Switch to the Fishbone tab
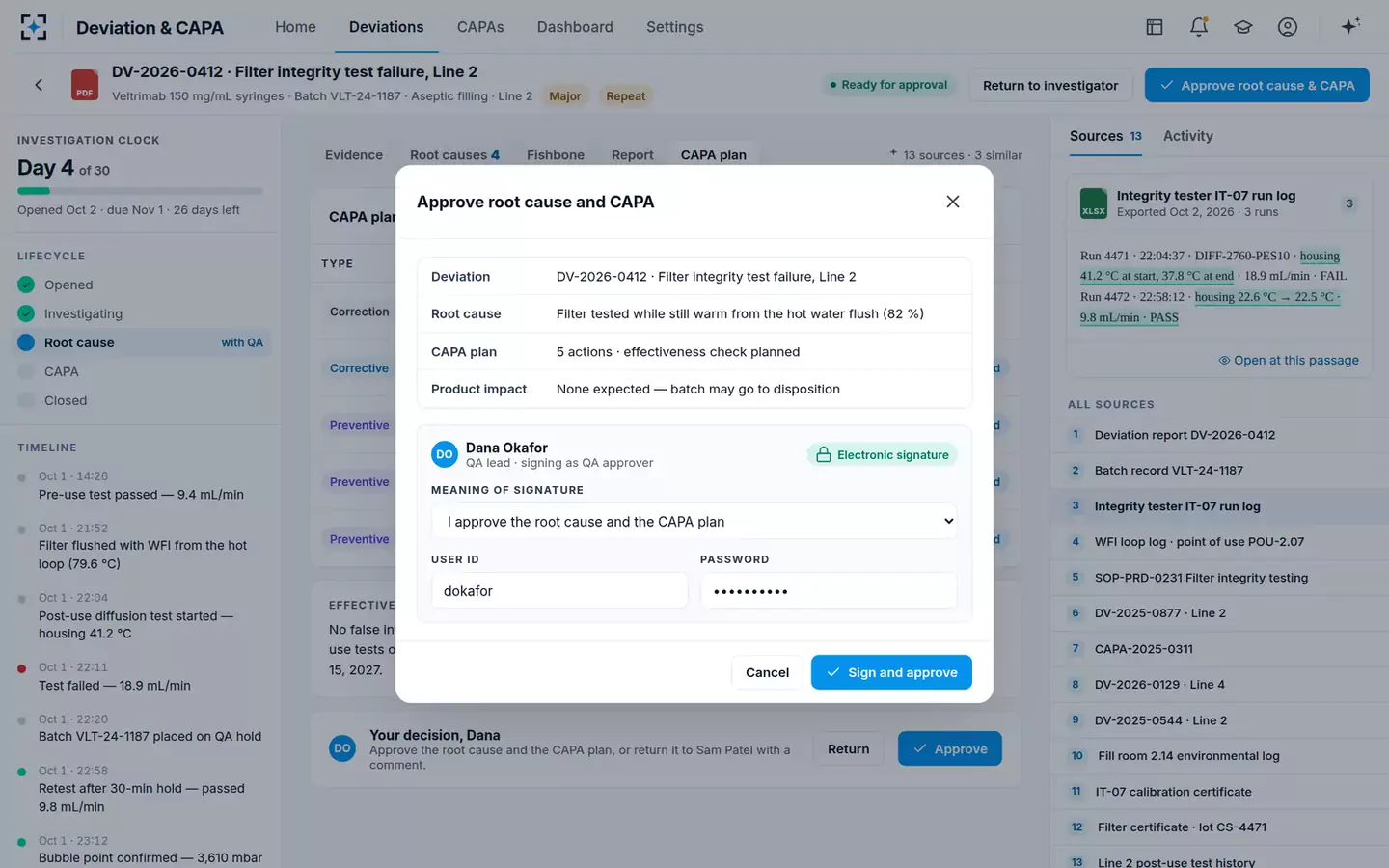 pos(556,155)
